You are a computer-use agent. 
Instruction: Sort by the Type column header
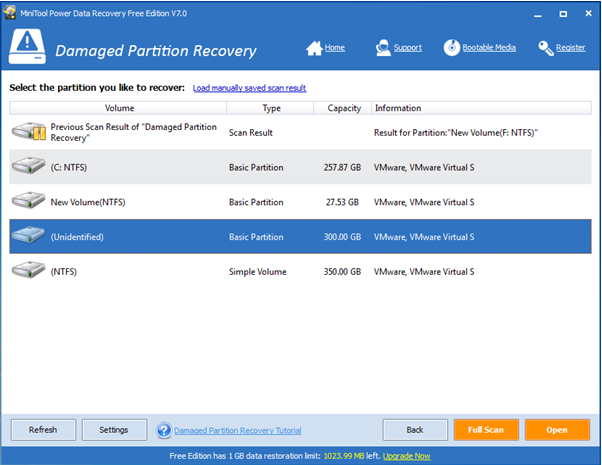pyautogui.click(x=270, y=108)
